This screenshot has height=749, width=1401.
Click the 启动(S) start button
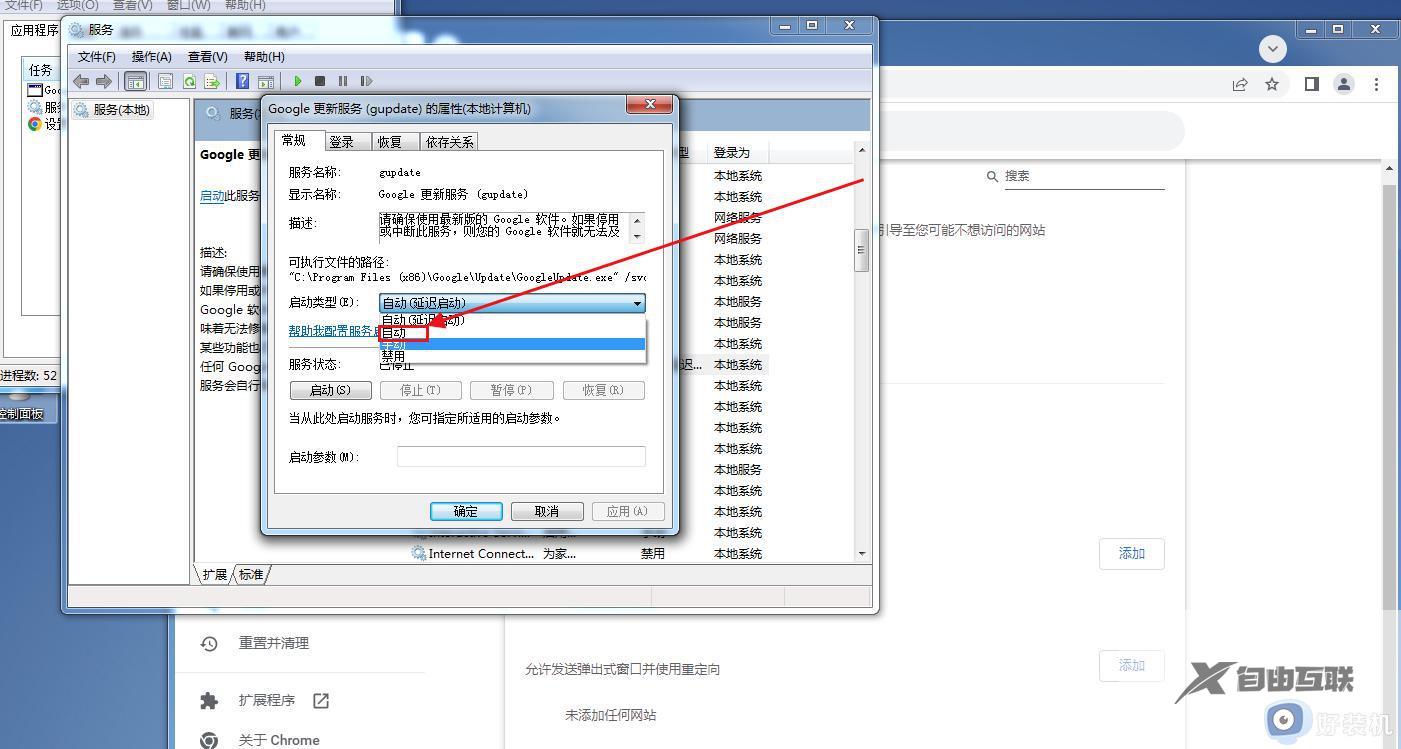click(x=330, y=390)
